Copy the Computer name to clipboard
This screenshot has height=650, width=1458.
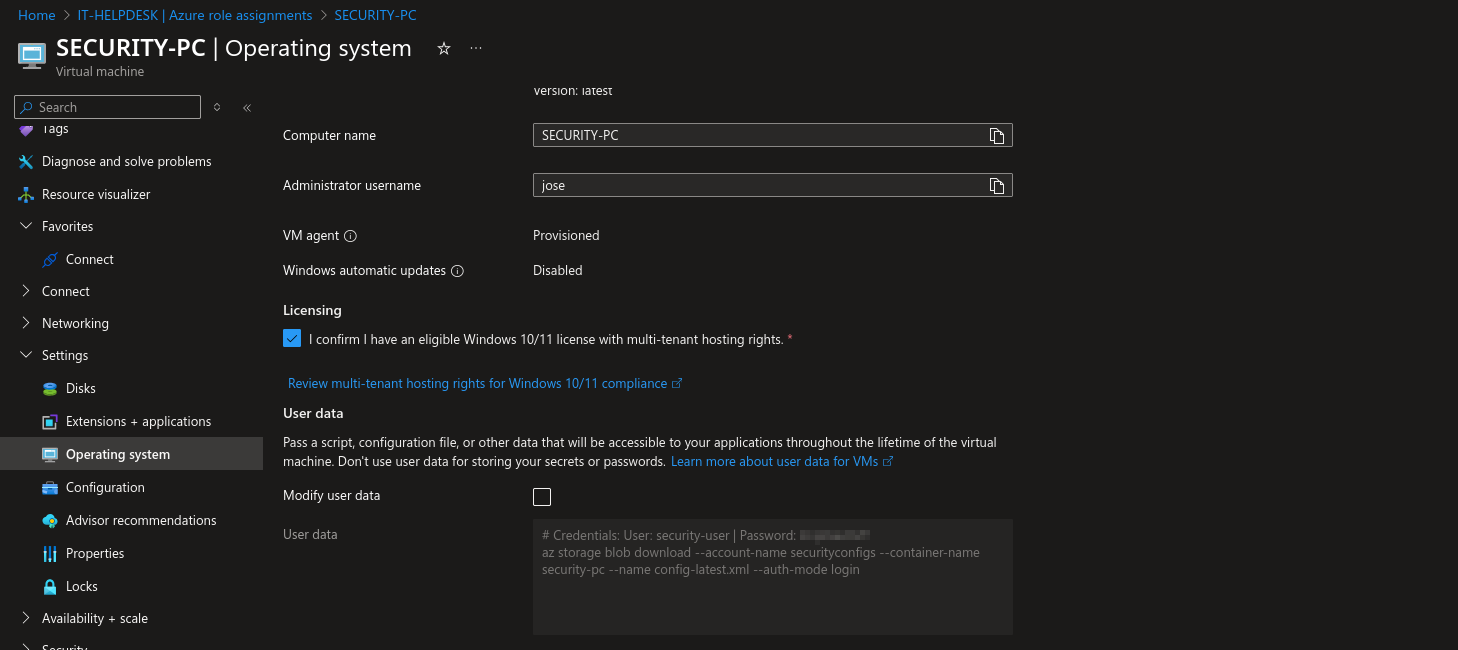click(x=997, y=135)
